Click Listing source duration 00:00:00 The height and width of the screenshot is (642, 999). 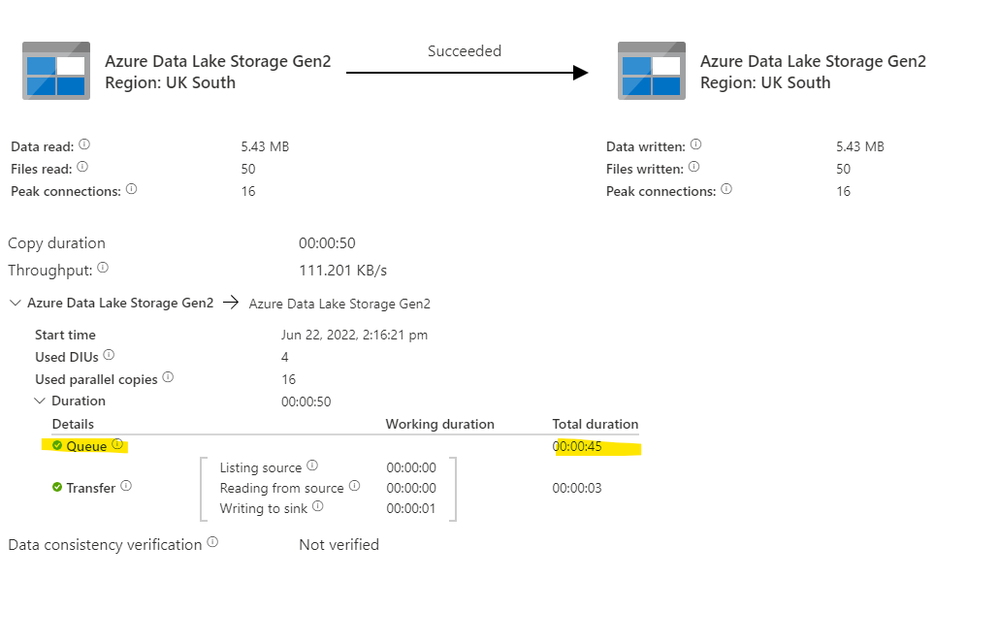(x=411, y=468)
